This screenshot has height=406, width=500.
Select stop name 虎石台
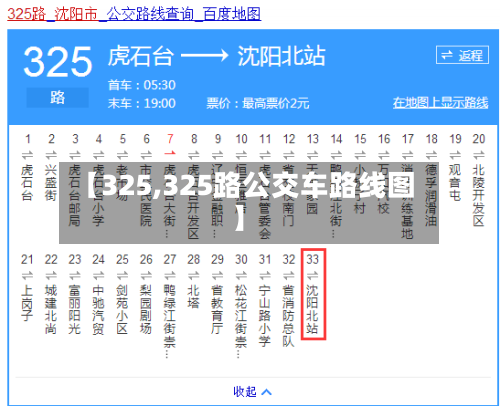27,183
